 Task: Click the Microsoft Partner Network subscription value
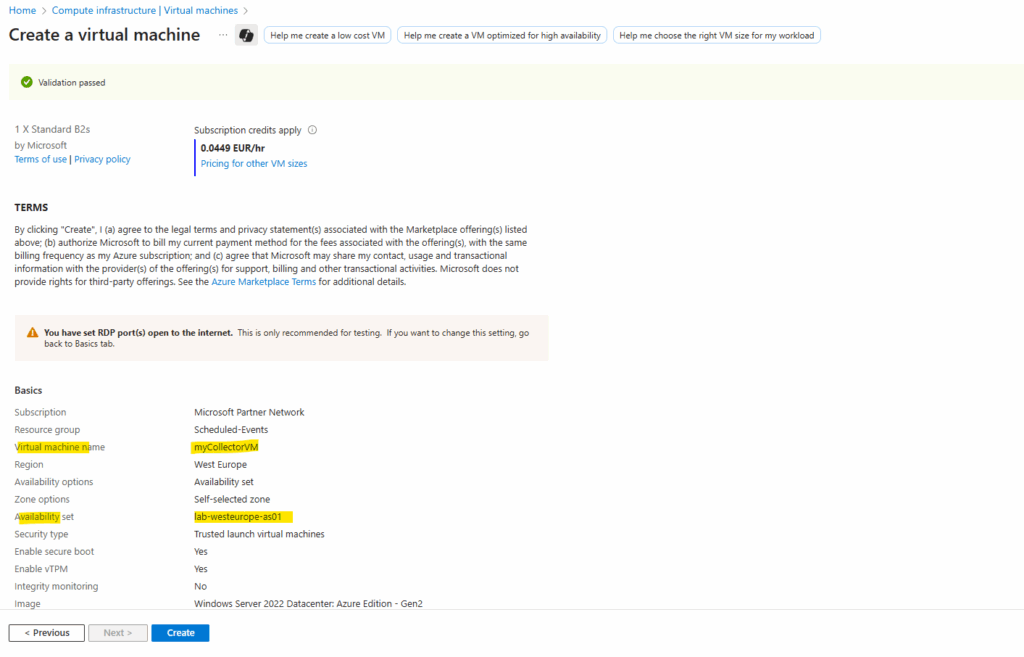pyautogui.click(x=249, y=412)
